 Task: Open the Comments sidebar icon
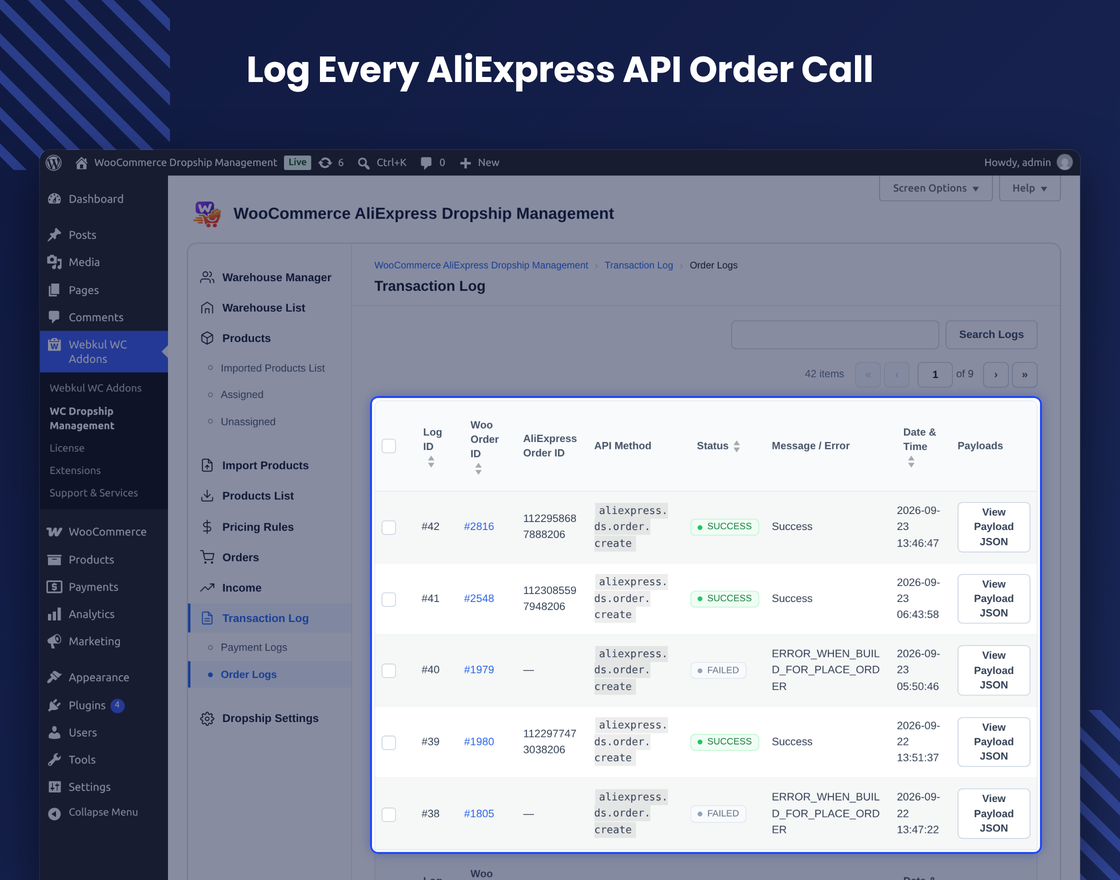54,317
